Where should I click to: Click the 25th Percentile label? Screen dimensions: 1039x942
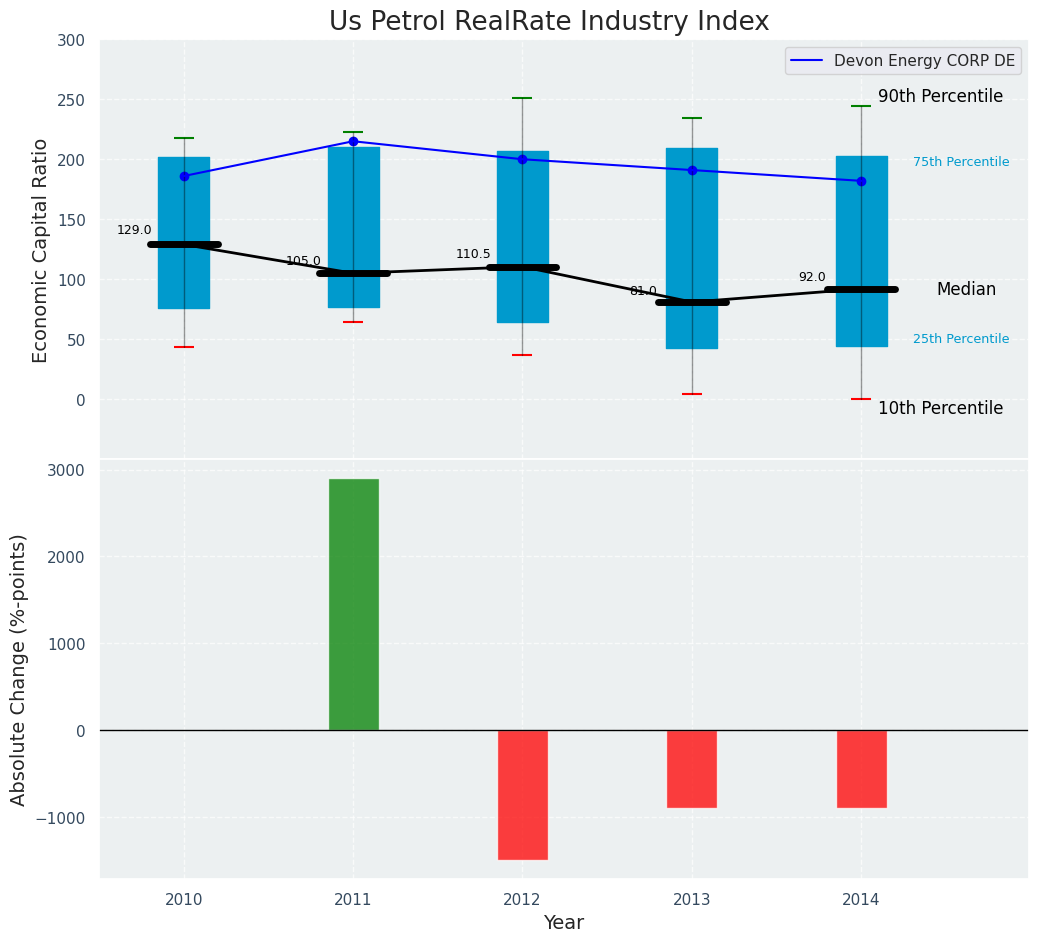960,339
